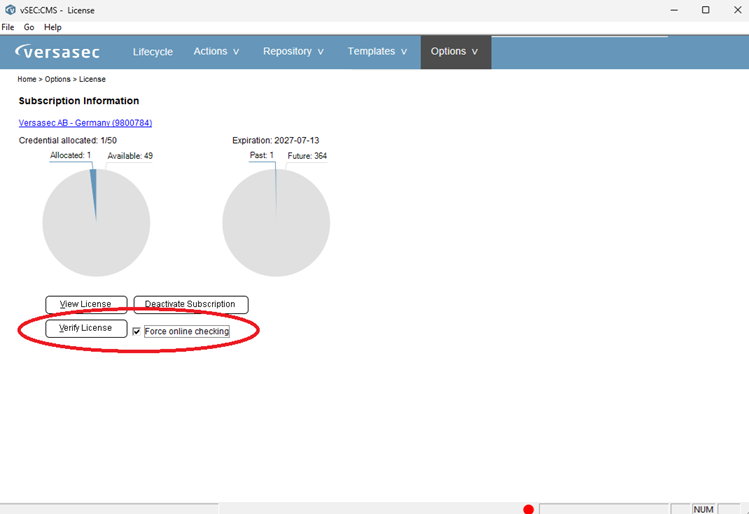
Task: Minimize the vSEC:CMS window
Action: pos(674,10)
